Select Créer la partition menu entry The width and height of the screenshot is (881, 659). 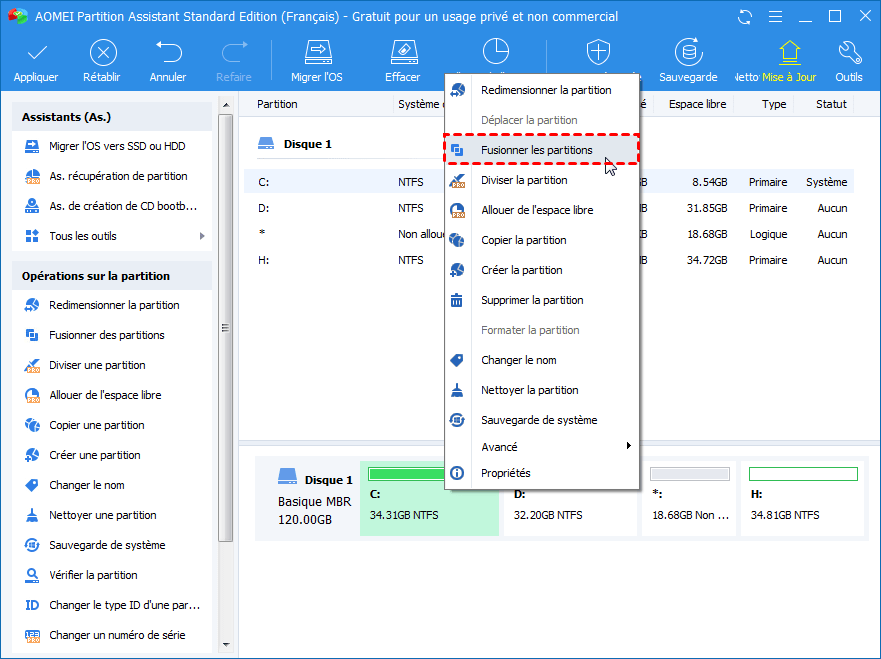click(542, 270)
